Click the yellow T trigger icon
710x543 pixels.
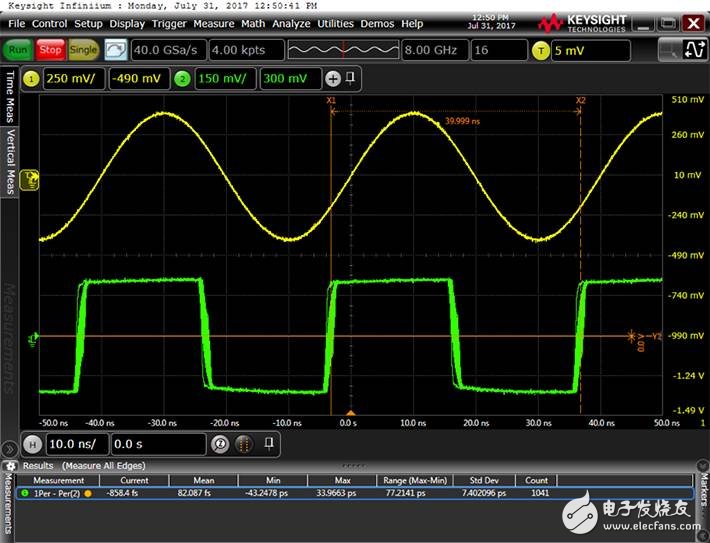point(540,51)
